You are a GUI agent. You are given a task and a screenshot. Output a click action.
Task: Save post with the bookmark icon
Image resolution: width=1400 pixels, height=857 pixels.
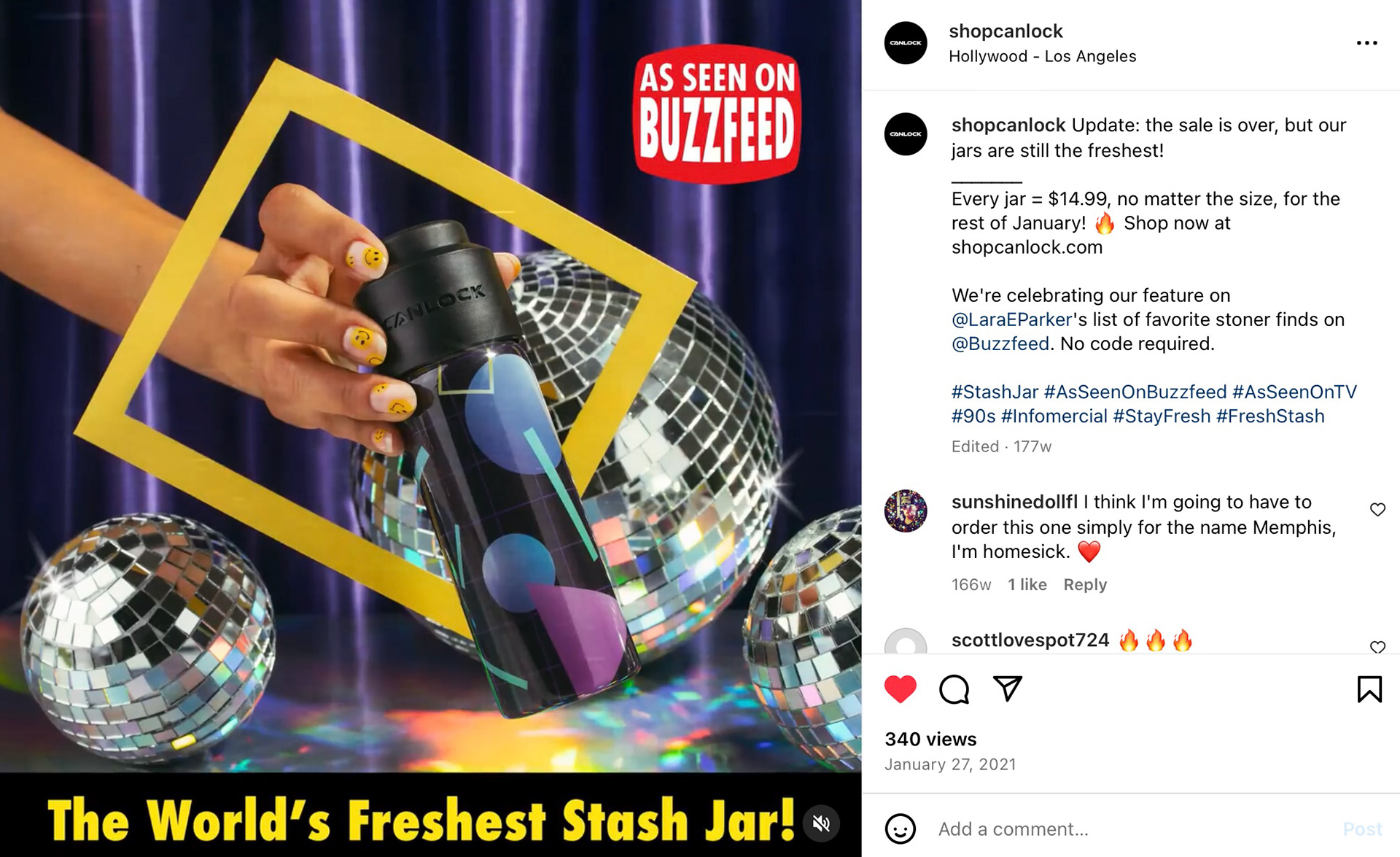point(1369,689)
